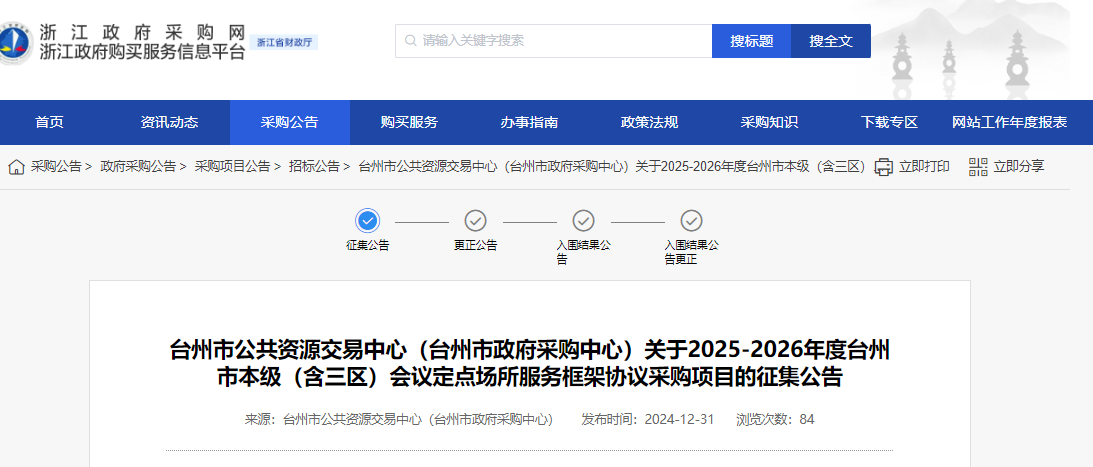The image size is (1093, 467).
Task: Select the 更正公告 step circle
Action: click(x=475, y=221)
